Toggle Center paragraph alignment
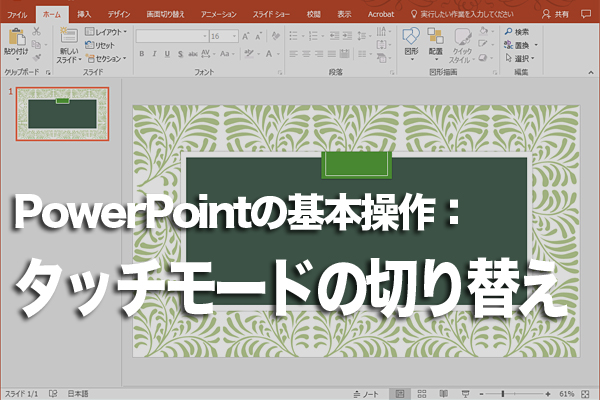Screen dimensions: 600x400 pyautogui.click(x=306, y=54)
